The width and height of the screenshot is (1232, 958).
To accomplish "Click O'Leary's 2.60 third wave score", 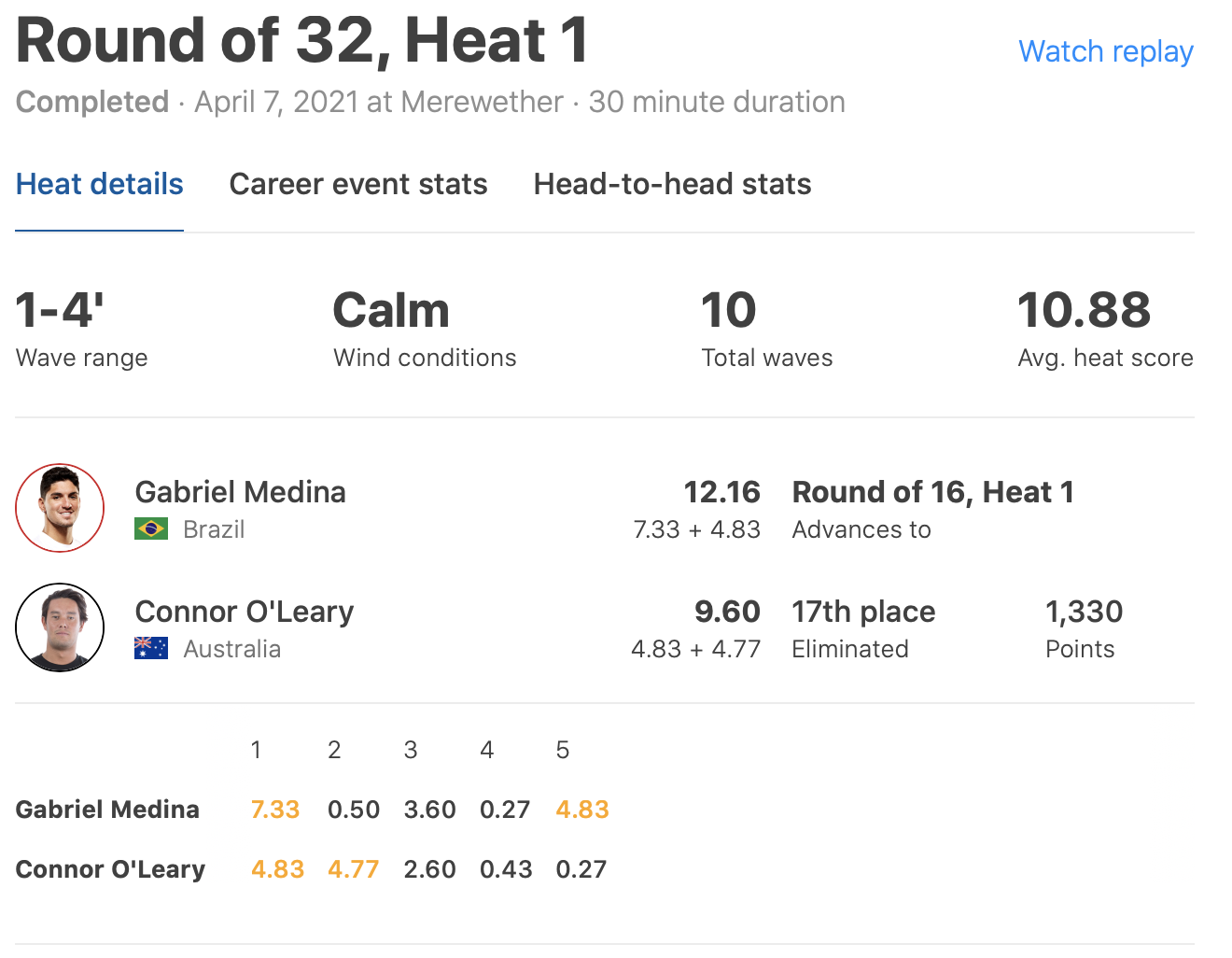I will pos(430,869).
